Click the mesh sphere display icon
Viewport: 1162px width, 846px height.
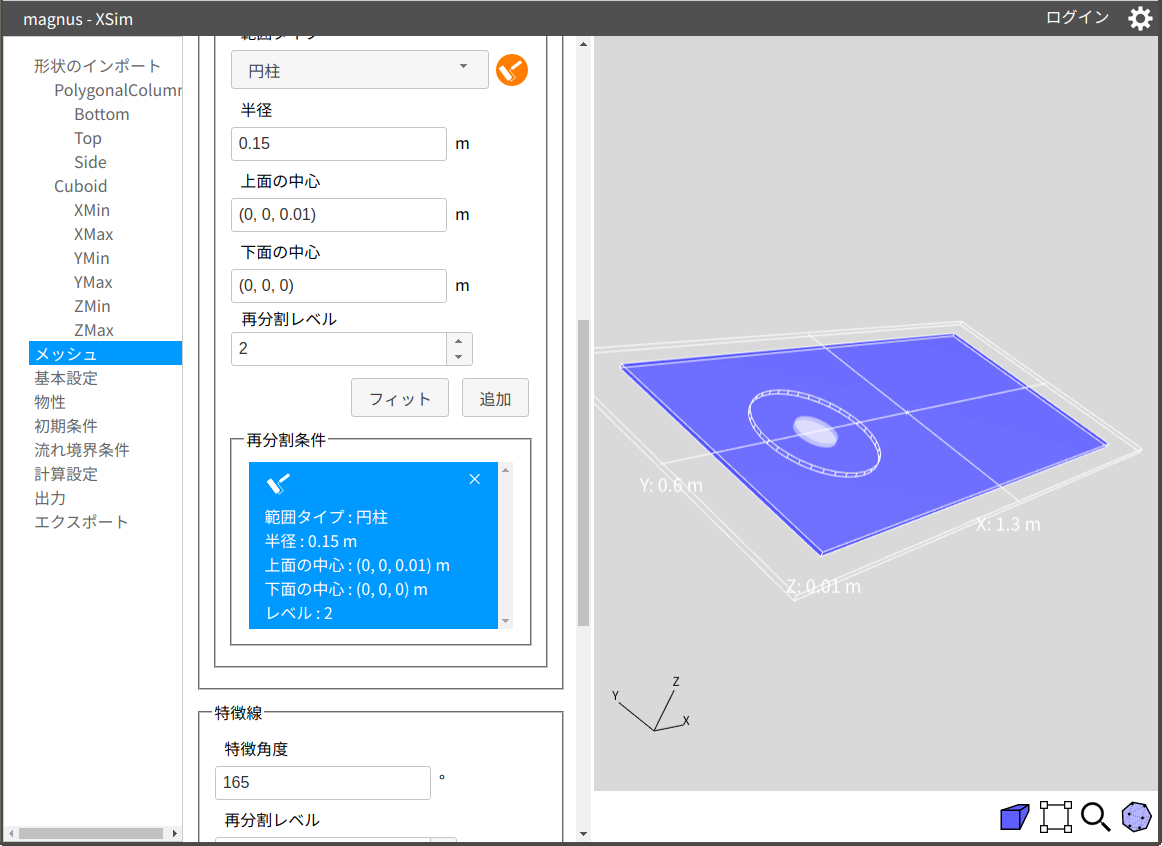pos(1136,817)
